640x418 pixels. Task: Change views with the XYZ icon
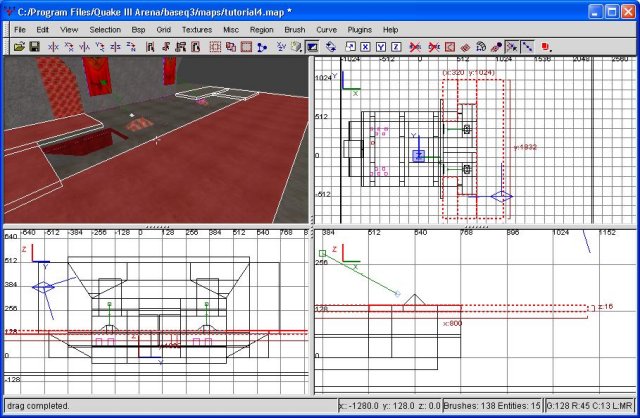pyautogui.click(x=281, y=47)
